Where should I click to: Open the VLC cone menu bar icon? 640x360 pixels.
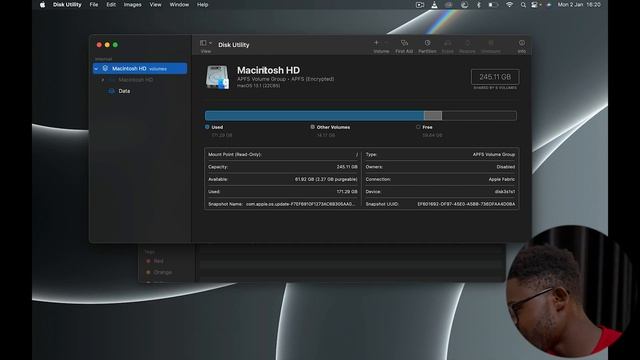tap(434, 5)
